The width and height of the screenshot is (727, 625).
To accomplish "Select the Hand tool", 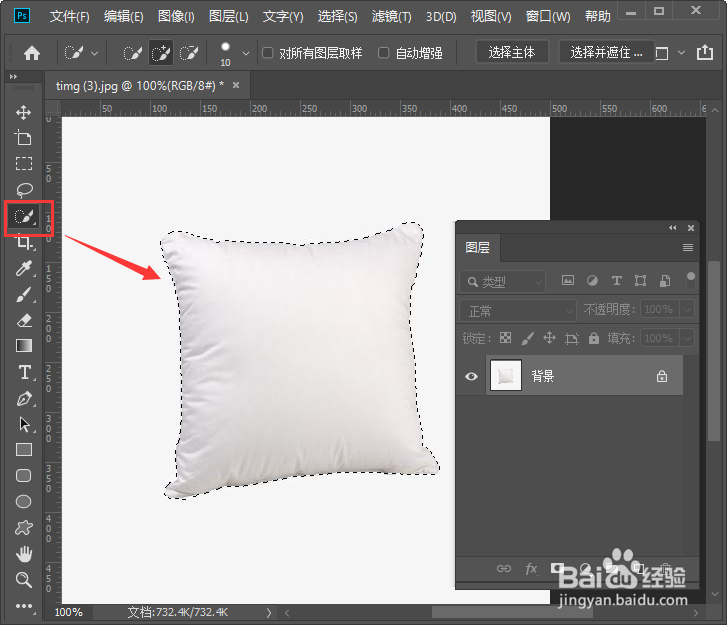I will (24, 554).
